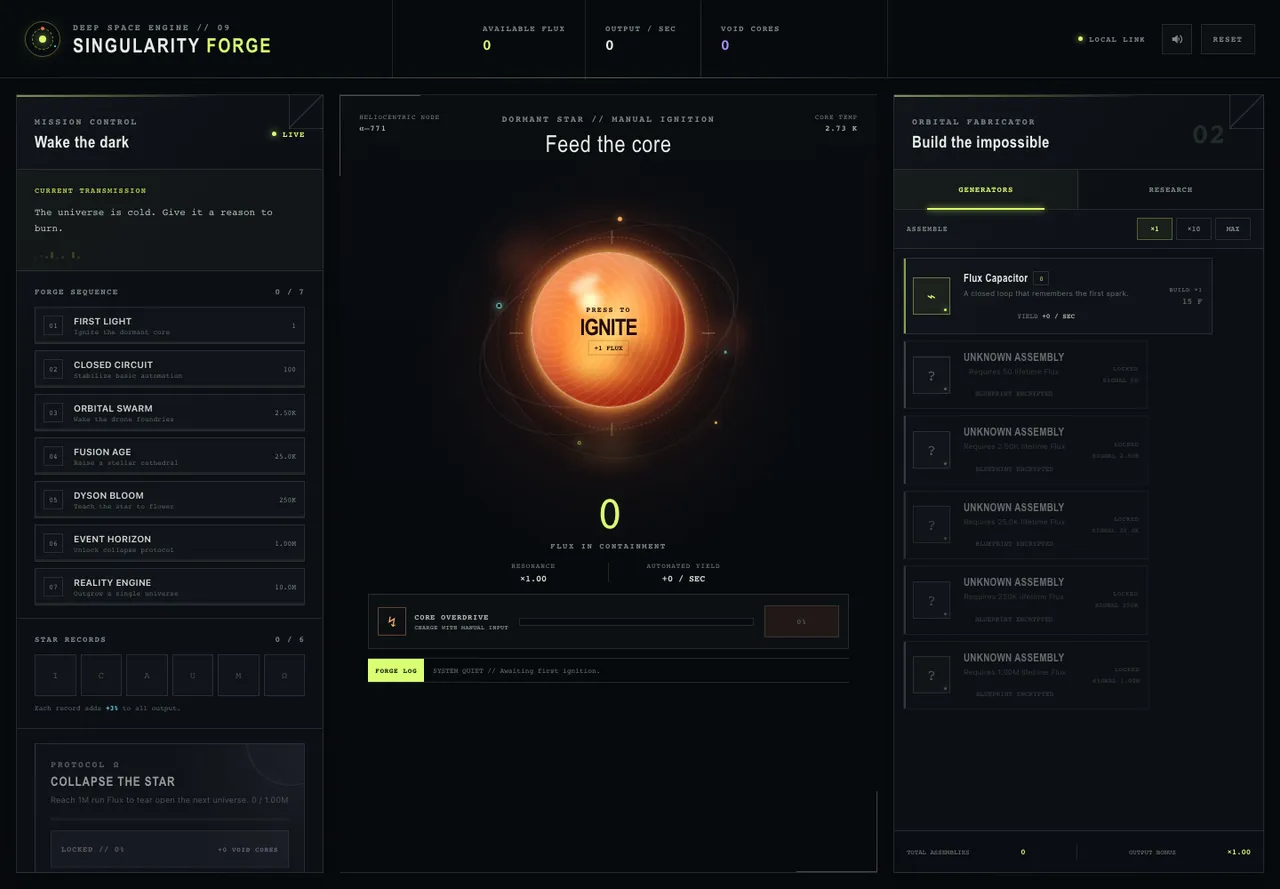Switch to the Generators tab
Image resolution: width=1280 pixels, height=889 pixels.
click(x=985, y=189)
